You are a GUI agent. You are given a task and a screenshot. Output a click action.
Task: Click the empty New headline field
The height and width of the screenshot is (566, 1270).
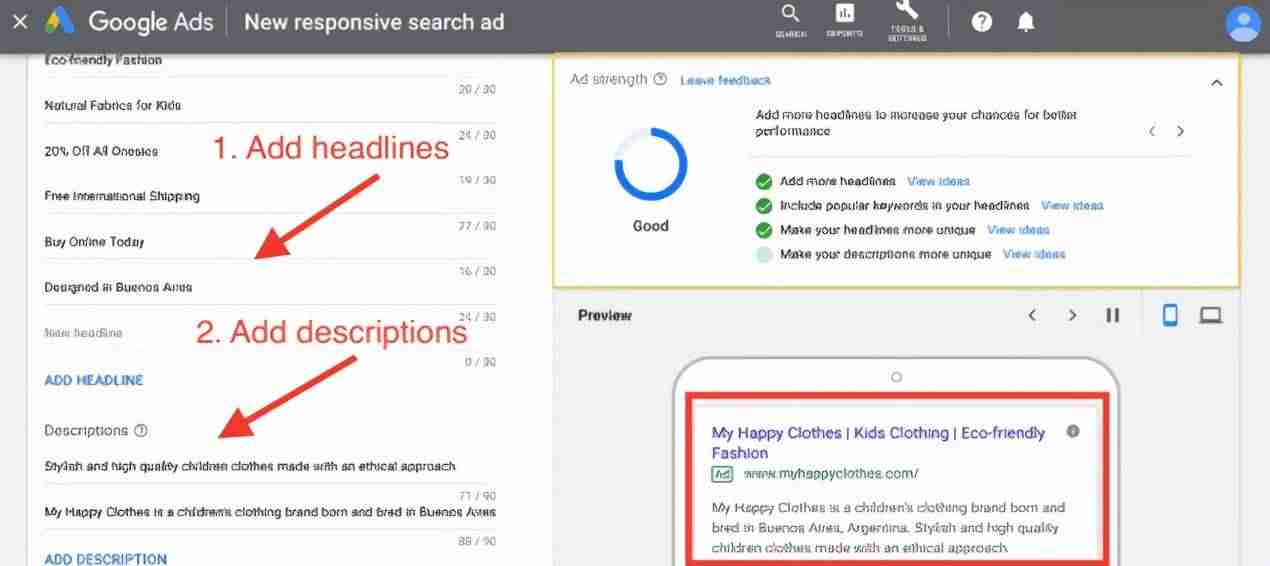(270, 333)
